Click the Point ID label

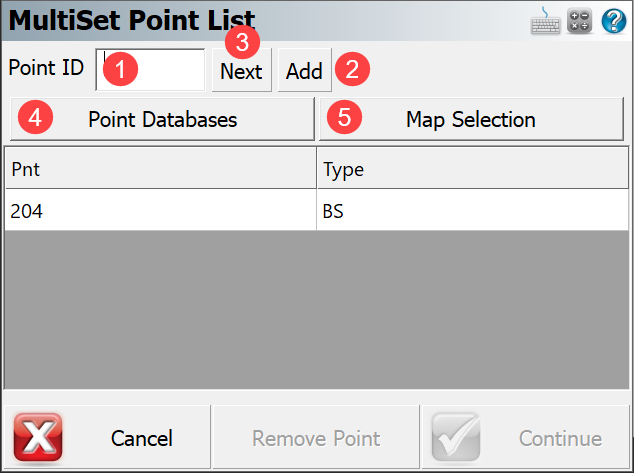coord(46,67)
